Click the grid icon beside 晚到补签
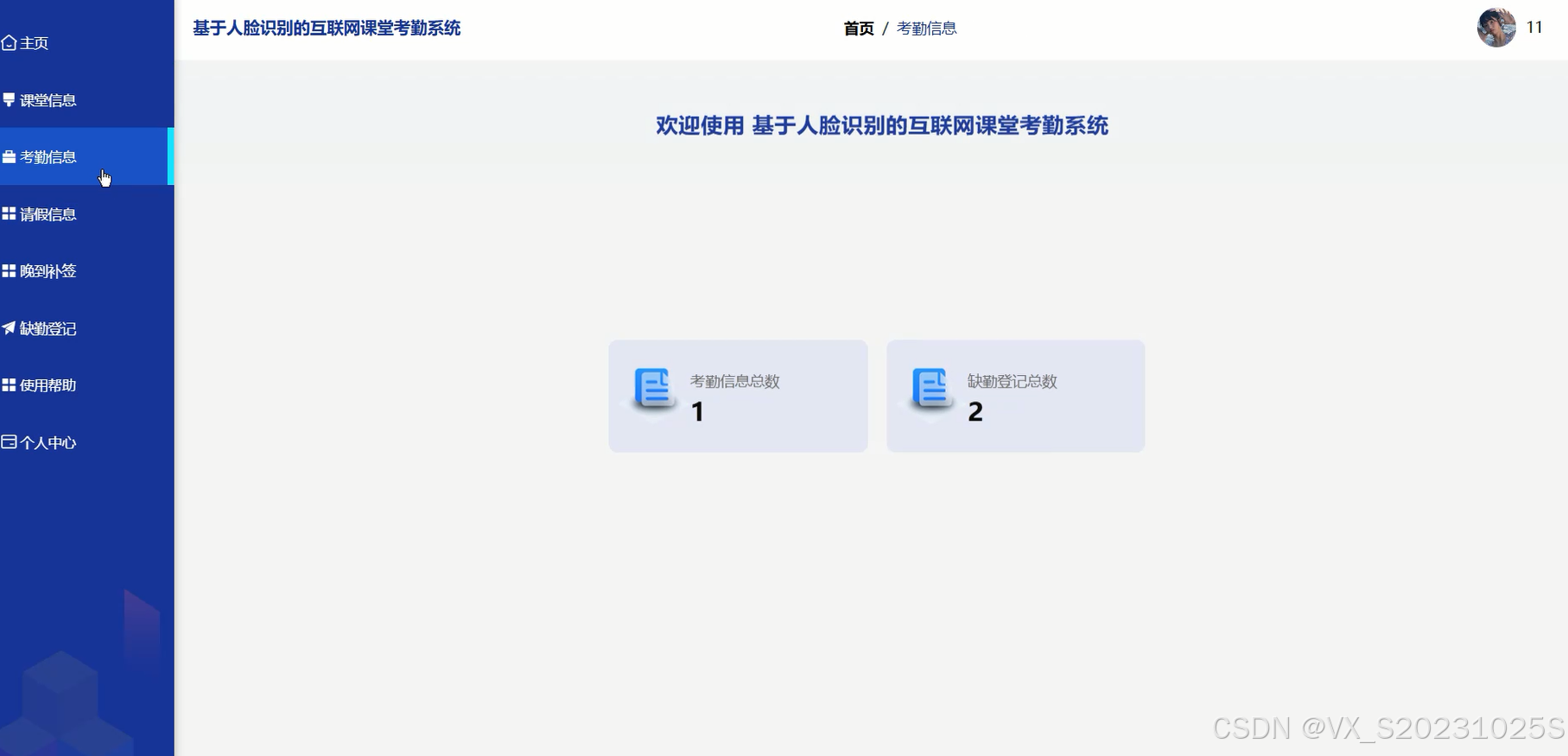Image resolution: width=1568 pixels, height=756 pixels. pos(9,270)
